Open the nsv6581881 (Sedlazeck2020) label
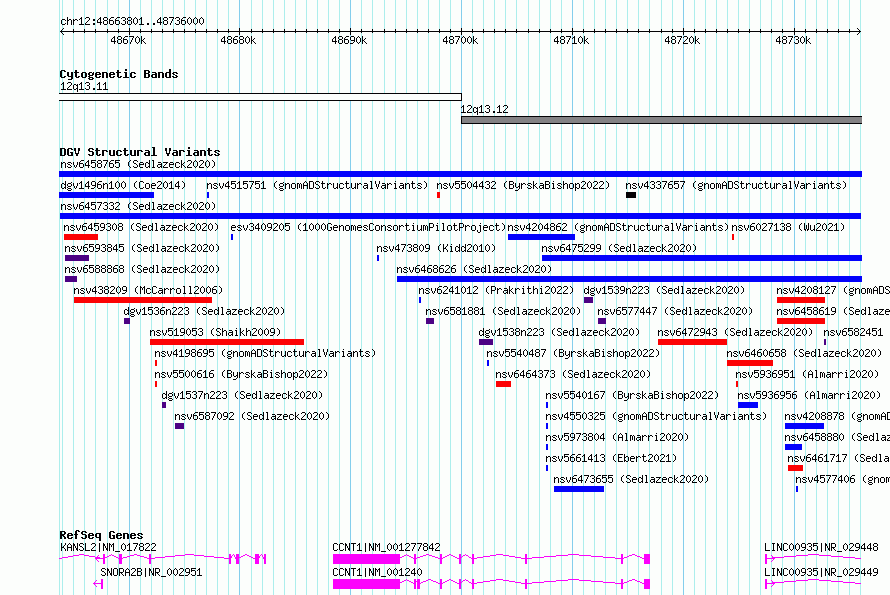This screenshot has width=890, height=595. point(503,311)
